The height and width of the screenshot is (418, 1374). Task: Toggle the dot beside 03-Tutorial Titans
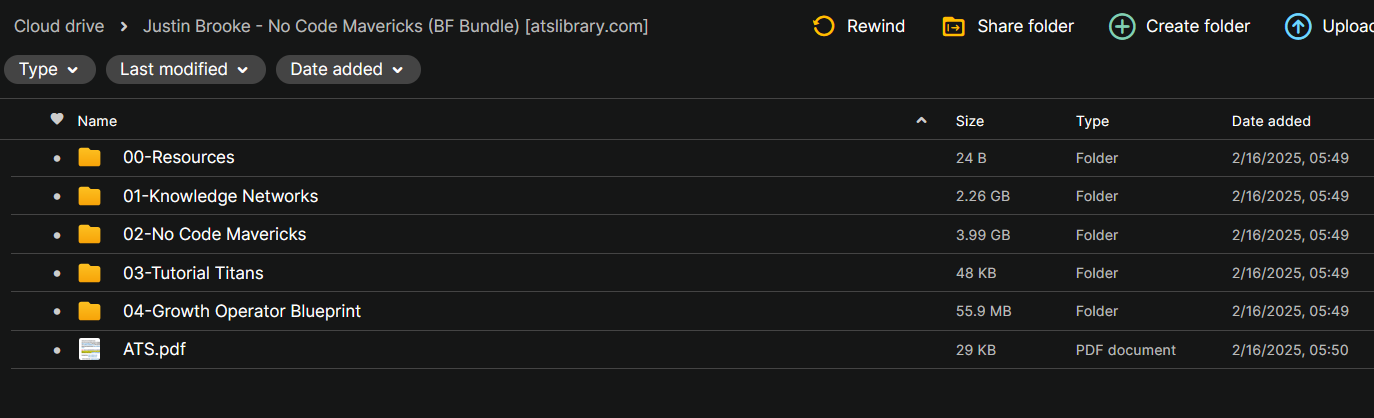[57, 274]
